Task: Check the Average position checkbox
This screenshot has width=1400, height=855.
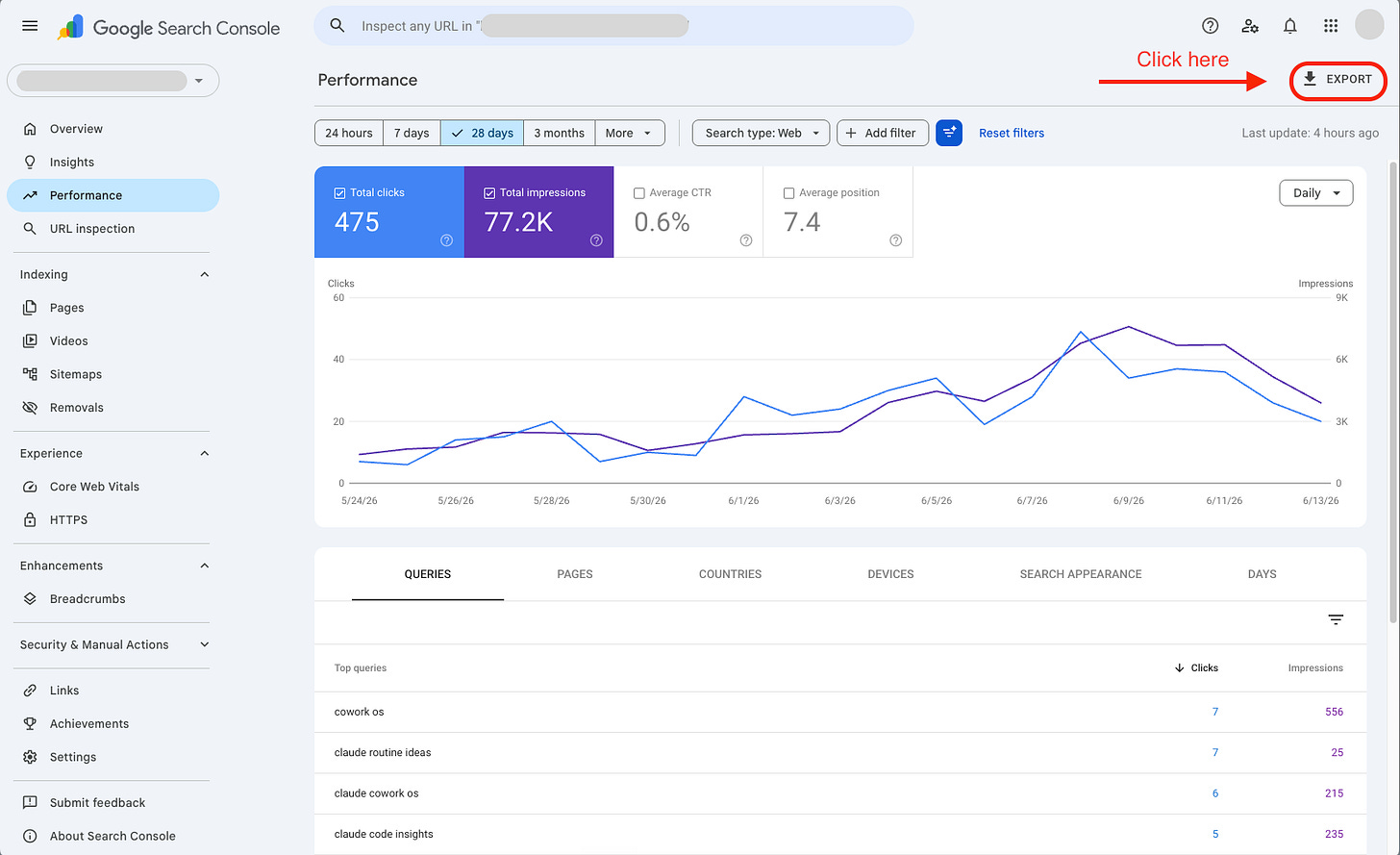Action: (788, 193)
